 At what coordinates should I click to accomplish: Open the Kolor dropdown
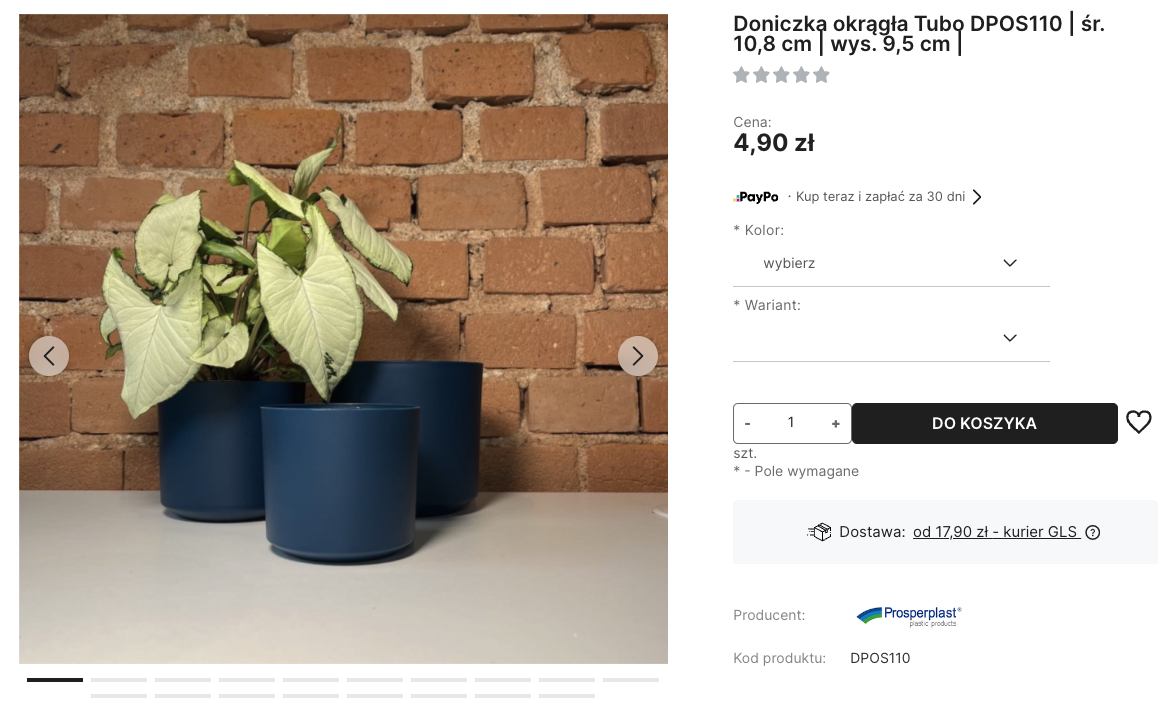(891, 263)
